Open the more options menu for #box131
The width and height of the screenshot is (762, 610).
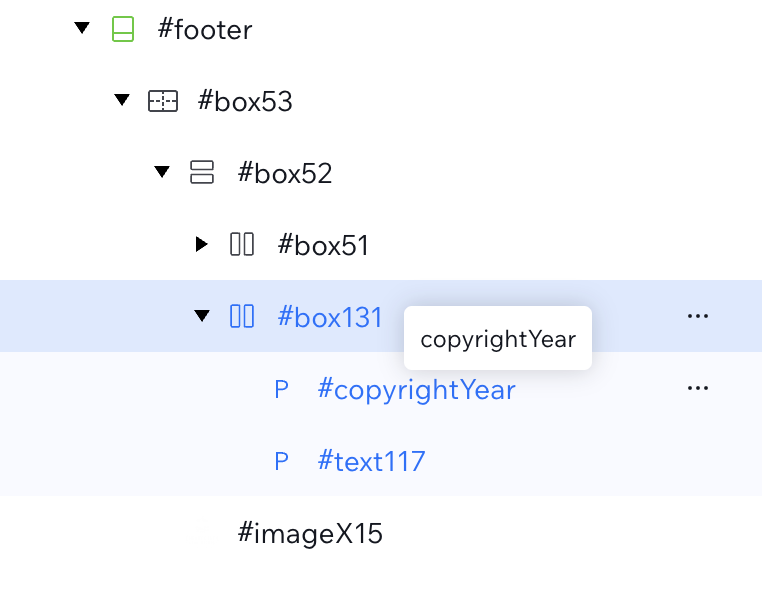click(x=697, y=316)
